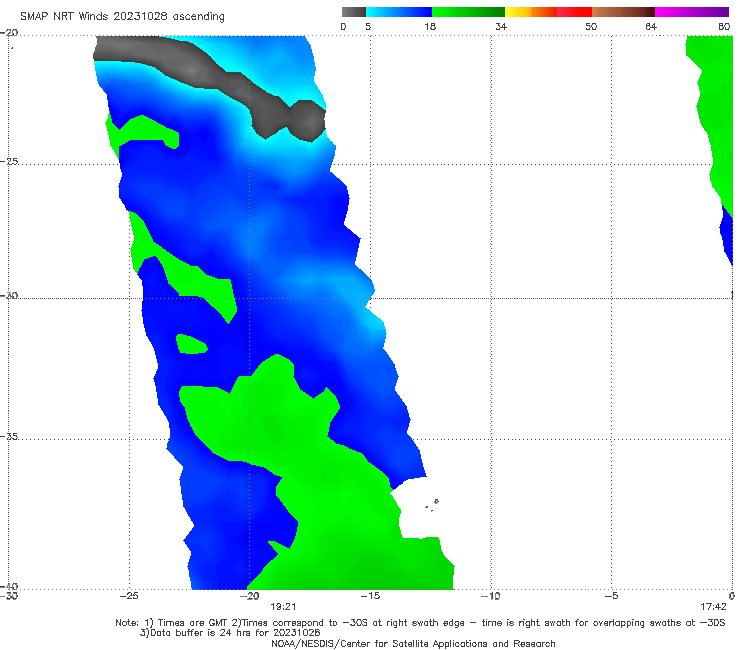Select the yellow portion of the wind color bar
Viewport: 740px width, 650px height.
[518, 12]
